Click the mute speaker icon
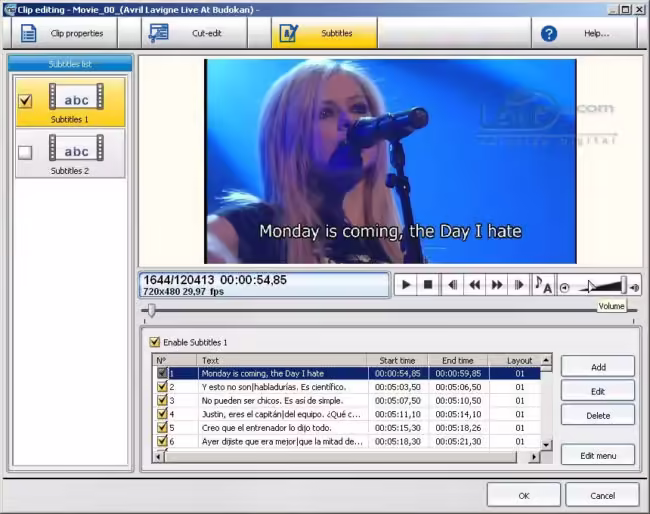 pyautogui.click(x=564, y=288)
